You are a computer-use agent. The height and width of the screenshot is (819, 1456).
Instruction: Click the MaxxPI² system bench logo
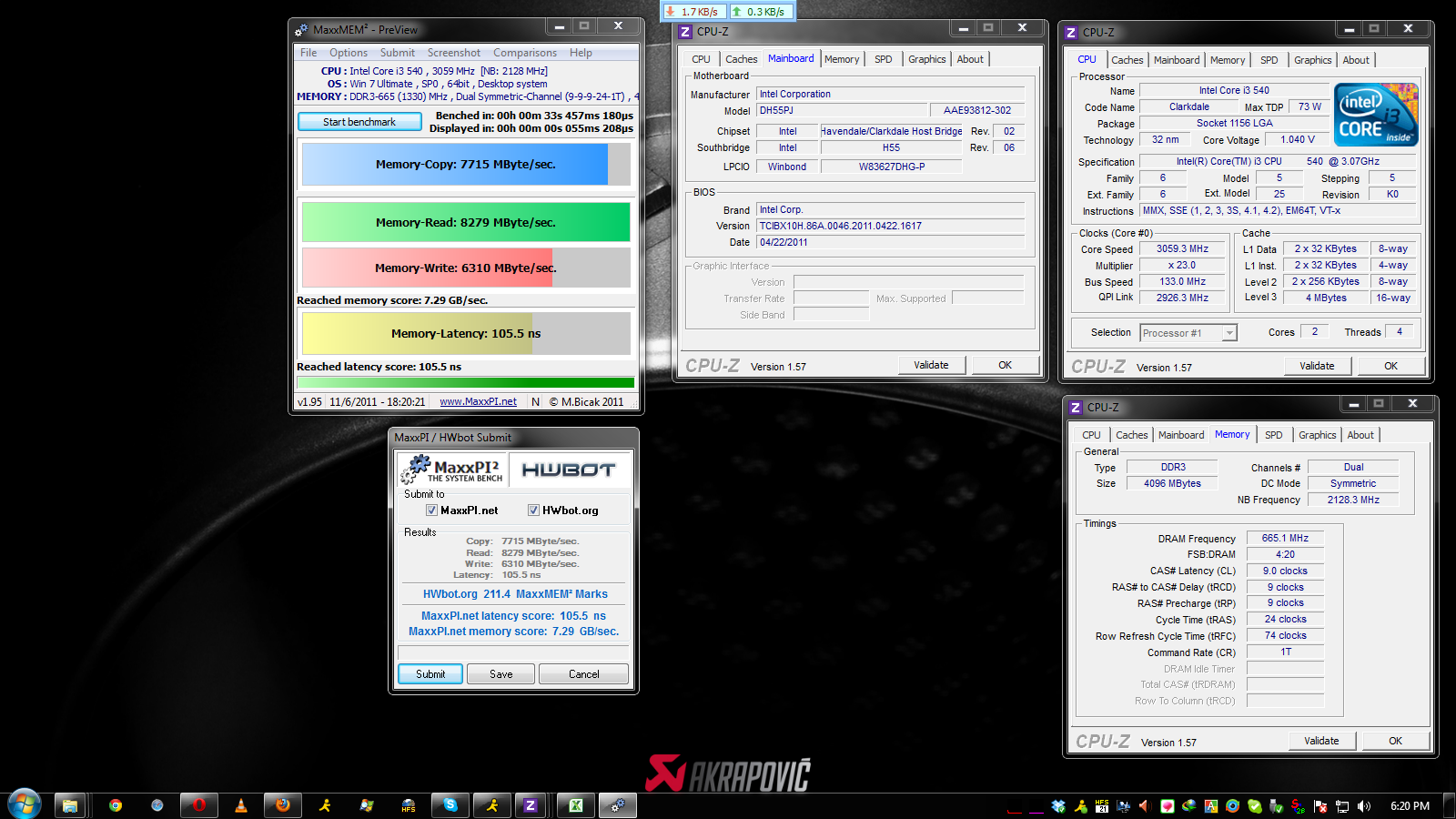[x=451, y=470]
